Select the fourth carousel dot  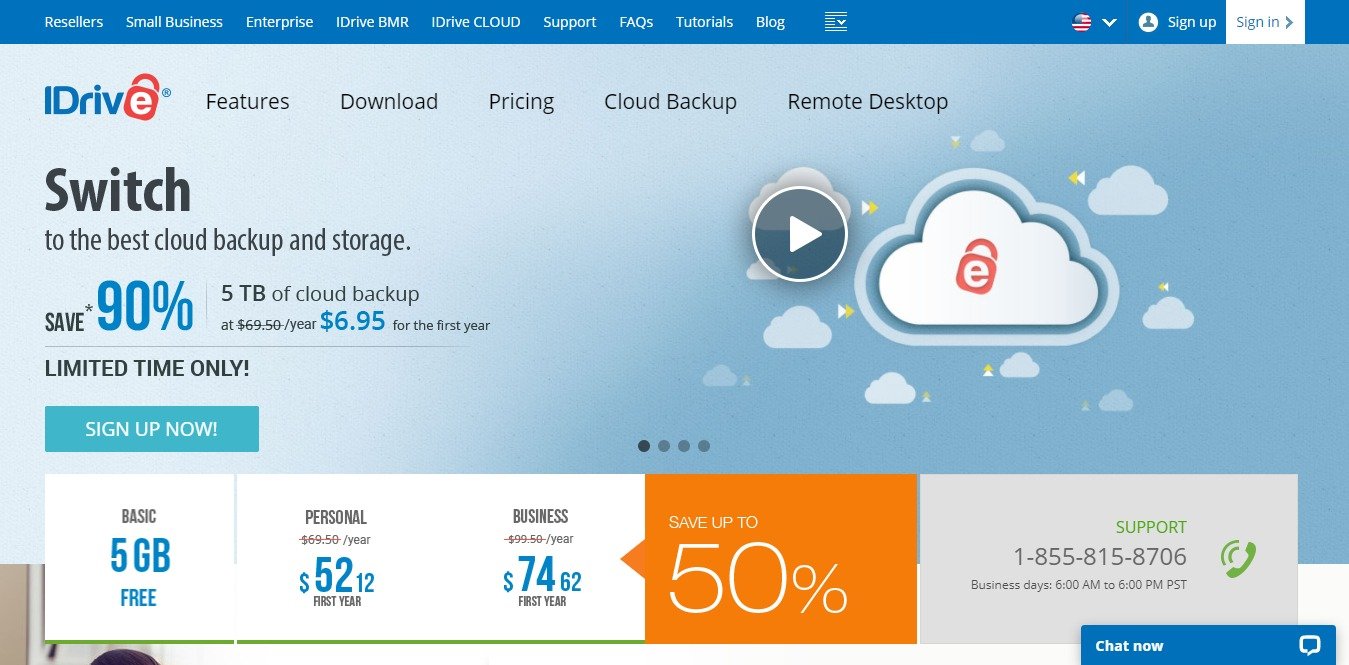coord(704,446)
